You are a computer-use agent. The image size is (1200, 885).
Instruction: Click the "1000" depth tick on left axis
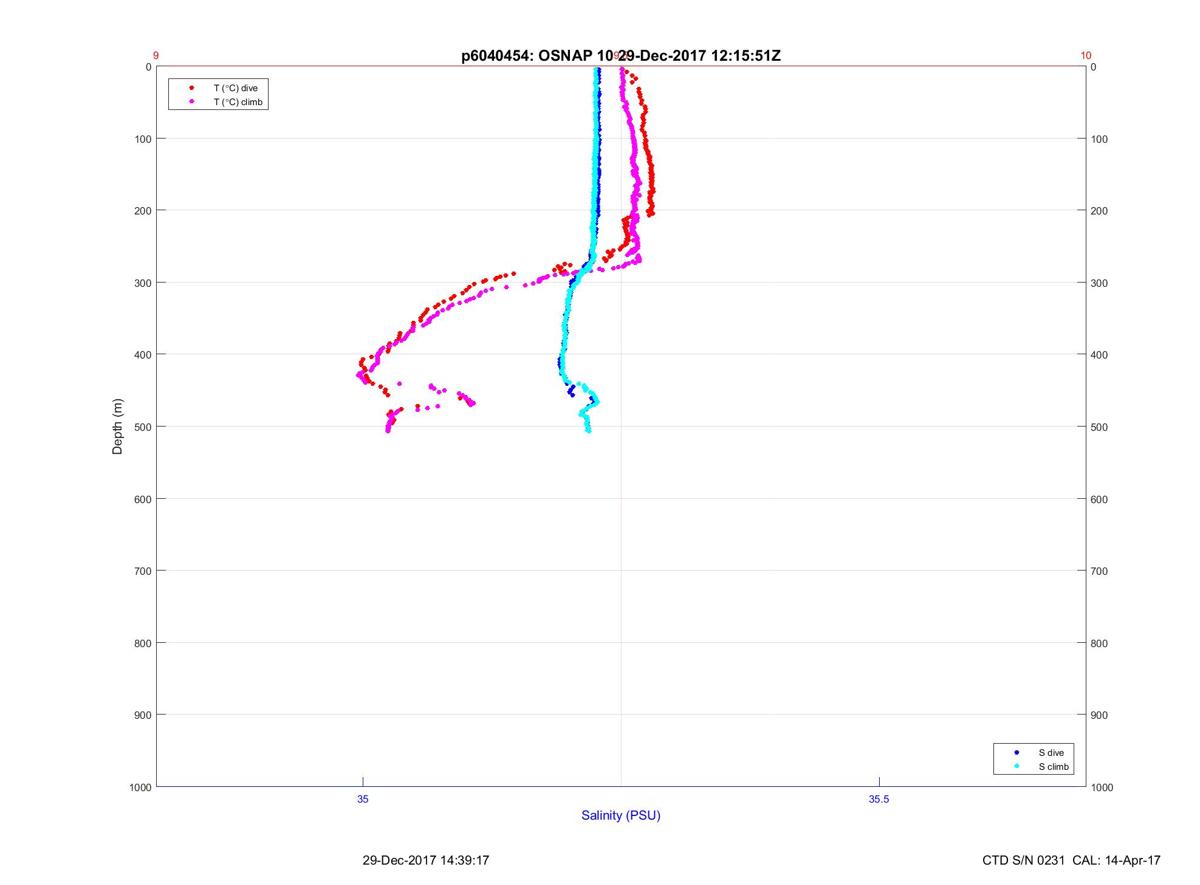click(140, 787)
